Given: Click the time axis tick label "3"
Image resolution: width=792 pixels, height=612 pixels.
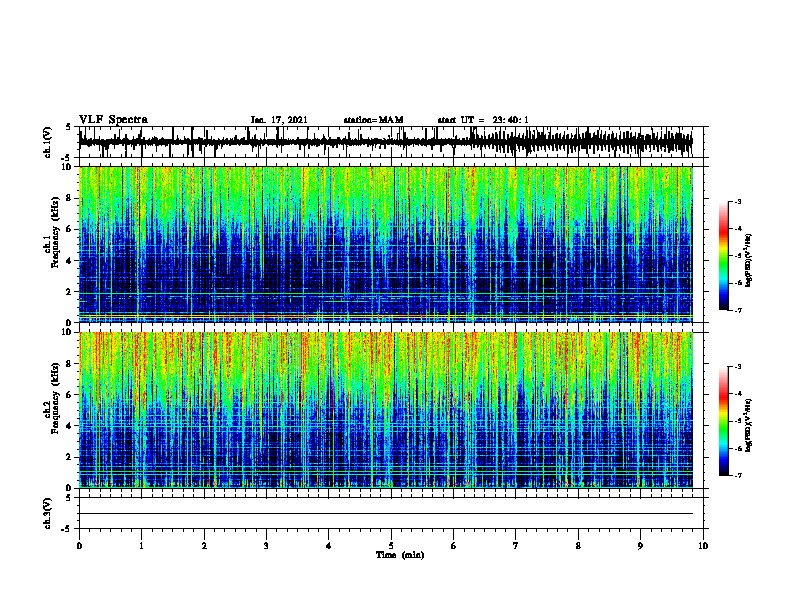Looking at the screenshot, I should [266, 546].
